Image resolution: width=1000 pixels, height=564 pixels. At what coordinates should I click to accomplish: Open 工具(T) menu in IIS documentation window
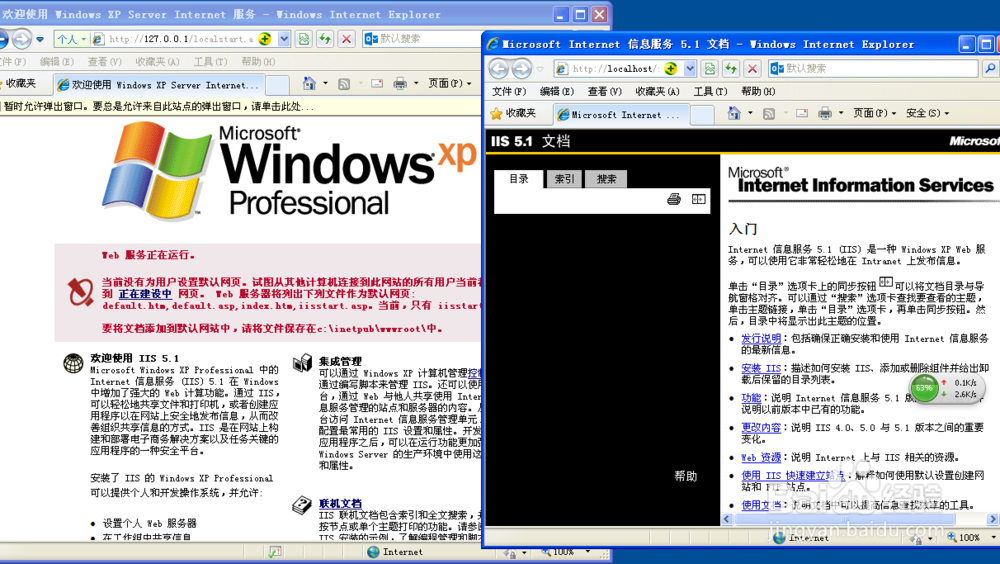(x=710, y=91)
